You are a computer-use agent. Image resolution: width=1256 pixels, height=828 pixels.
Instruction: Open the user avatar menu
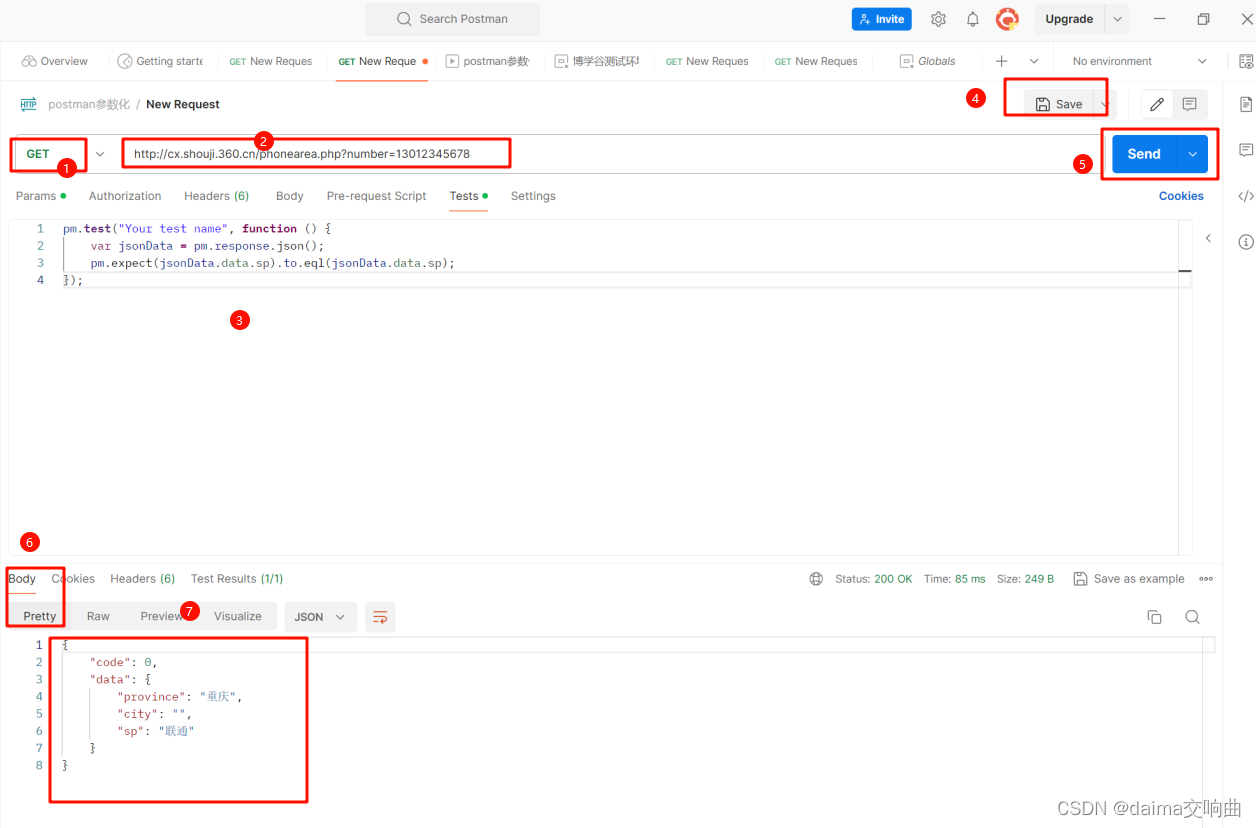pos(1007,19)
